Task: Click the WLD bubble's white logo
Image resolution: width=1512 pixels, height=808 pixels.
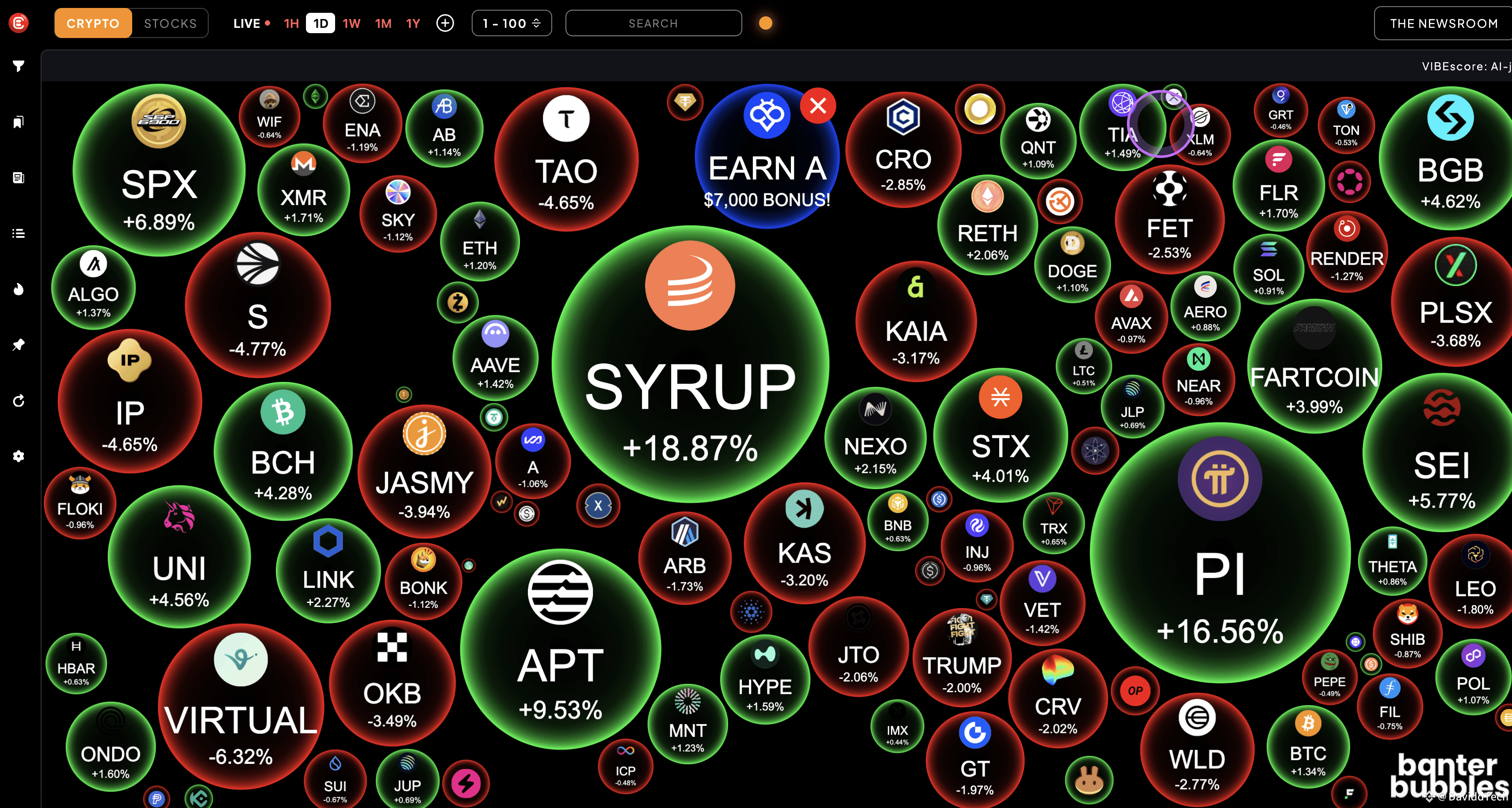Action: tap(1197, 717)
